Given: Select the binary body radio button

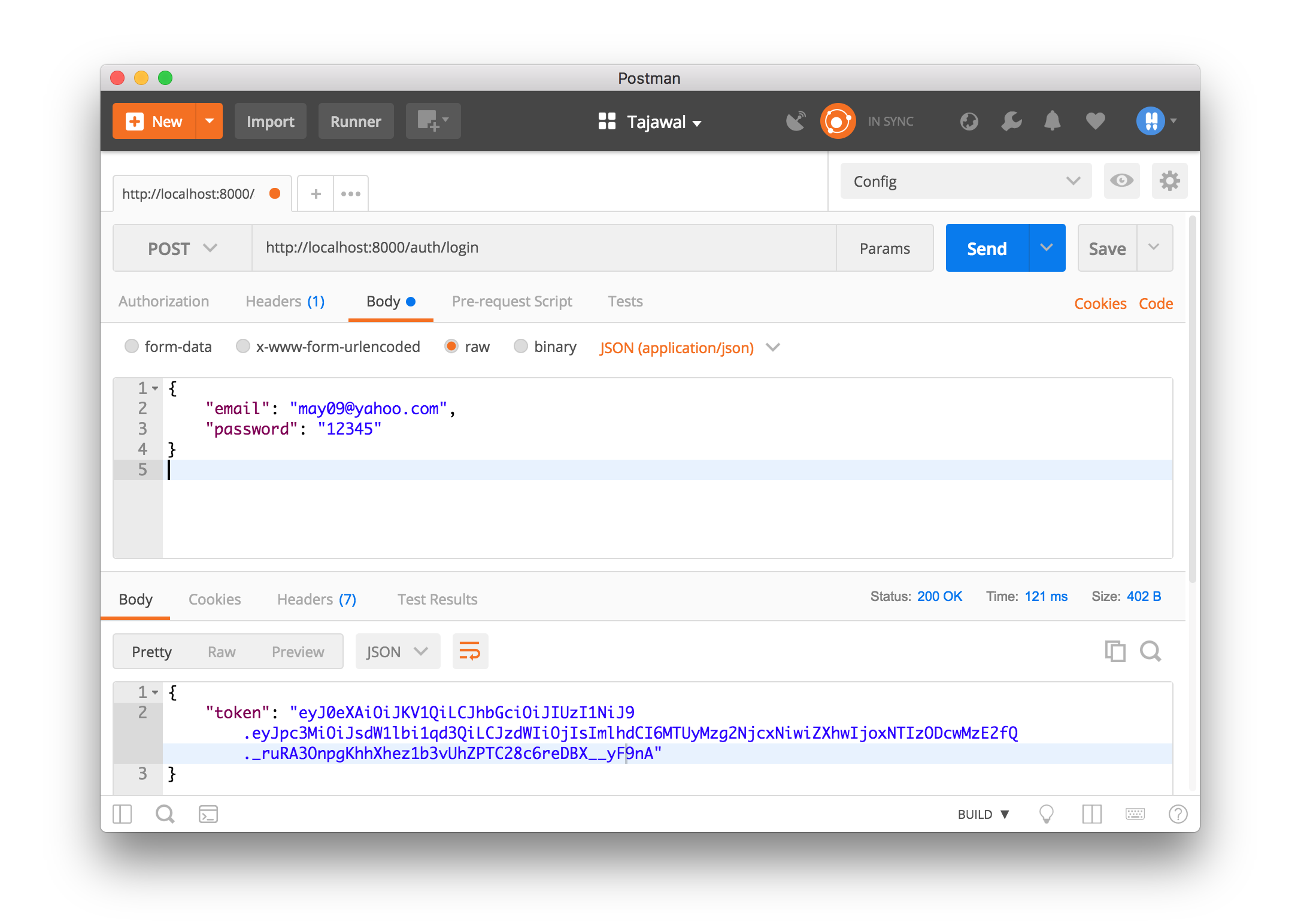Looking at the screenshot, I should pyautogui.click(x=521, y=347).
